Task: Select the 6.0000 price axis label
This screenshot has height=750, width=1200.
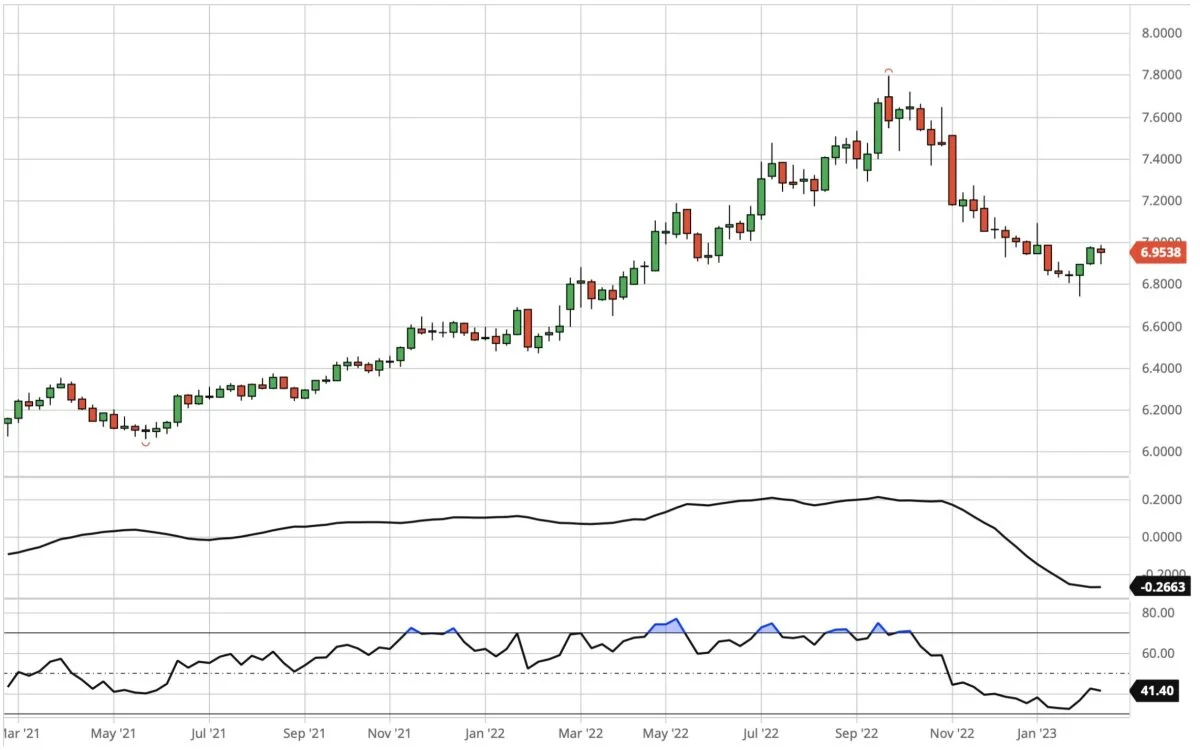Action: click(1160, 452)
